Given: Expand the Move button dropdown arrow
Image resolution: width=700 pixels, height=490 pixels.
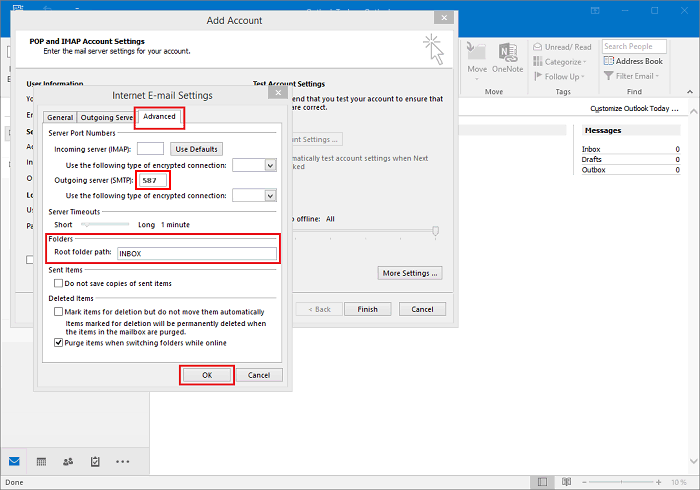Looking at the screenshot, I should (x=477, y=79).
